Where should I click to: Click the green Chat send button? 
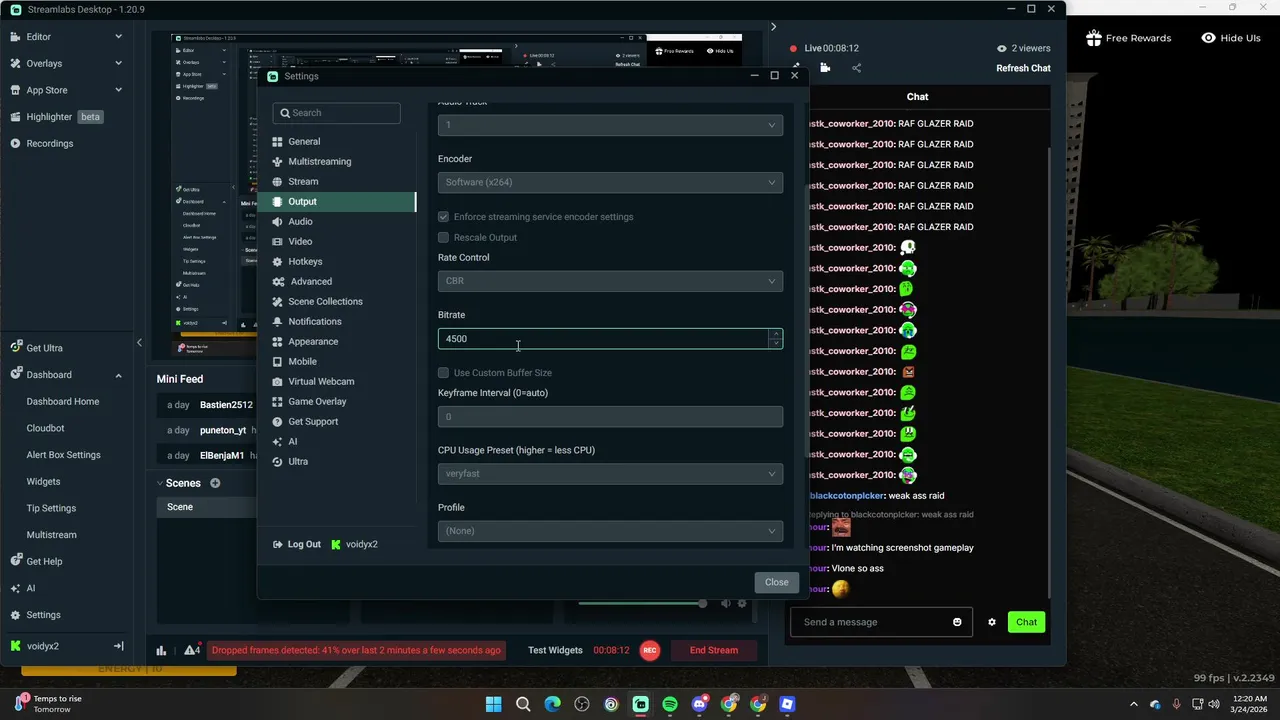[x=1026, y=622]
